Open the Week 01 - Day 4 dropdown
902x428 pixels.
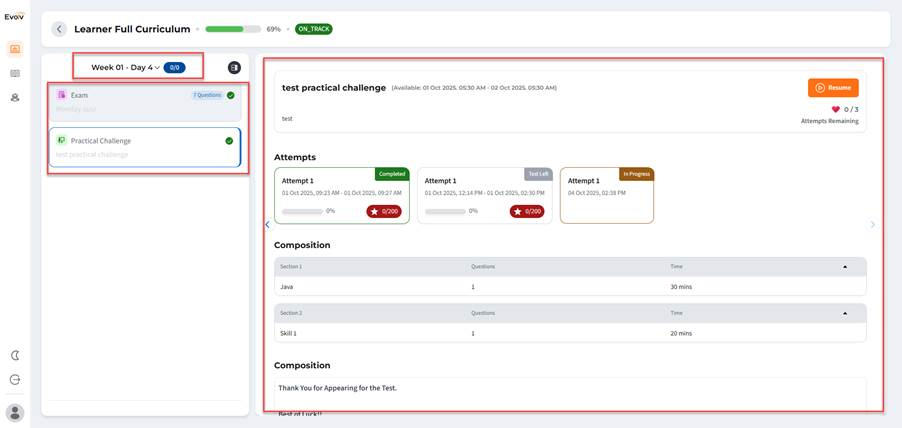(125, 67)
